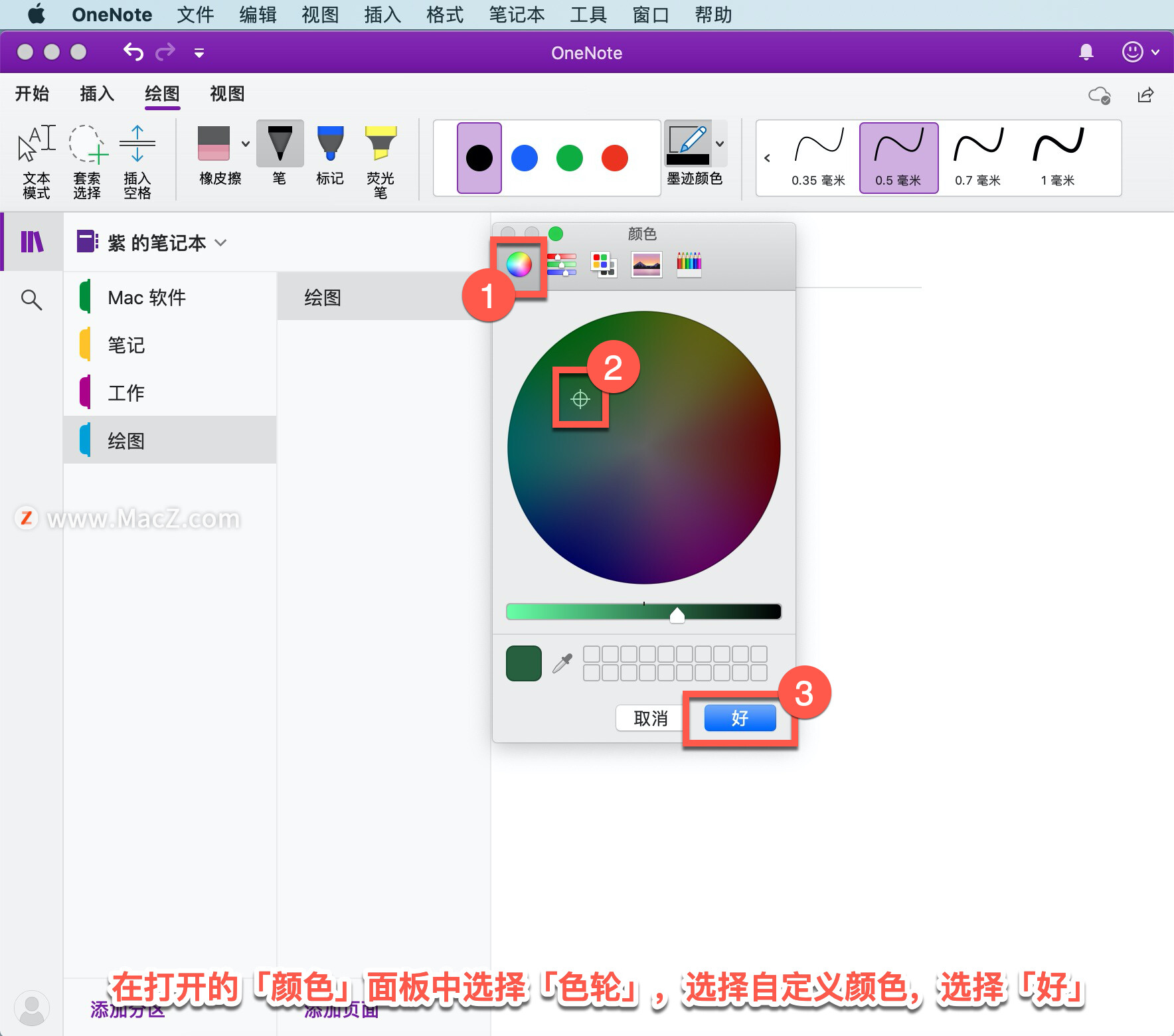Open the 工作 section
The width and height of the screenshot is (1174, 1036).
(170, 392)
